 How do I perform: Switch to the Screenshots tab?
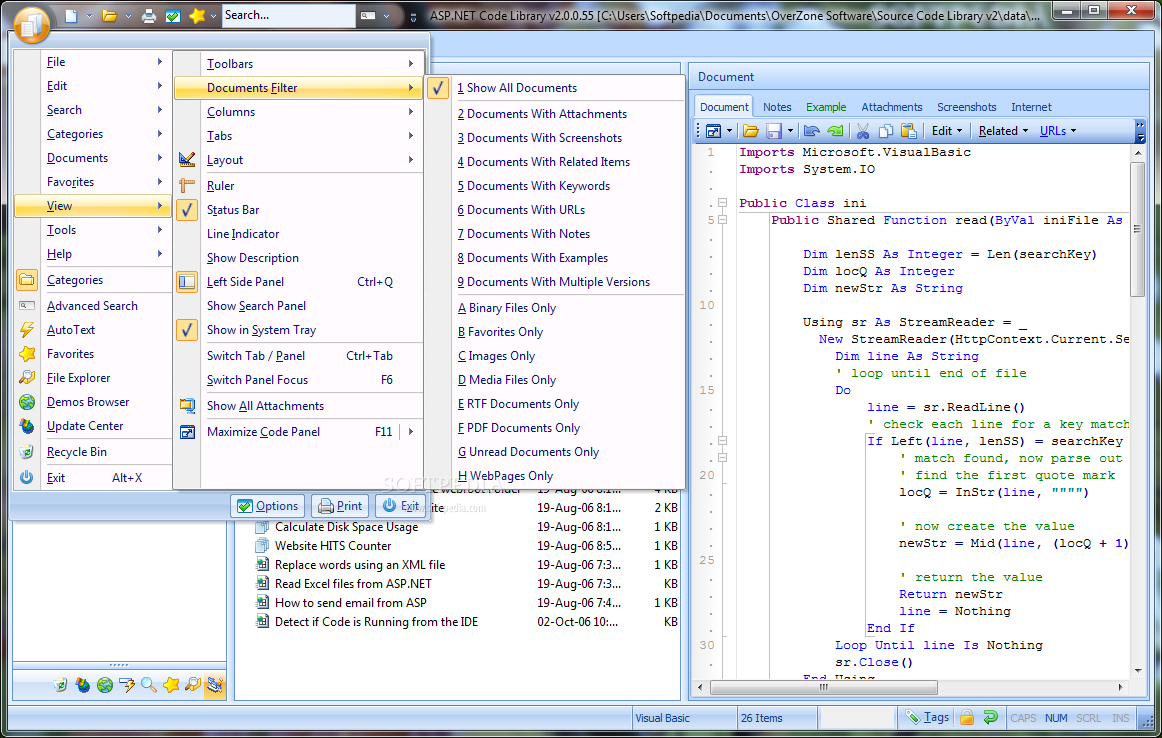966,107
